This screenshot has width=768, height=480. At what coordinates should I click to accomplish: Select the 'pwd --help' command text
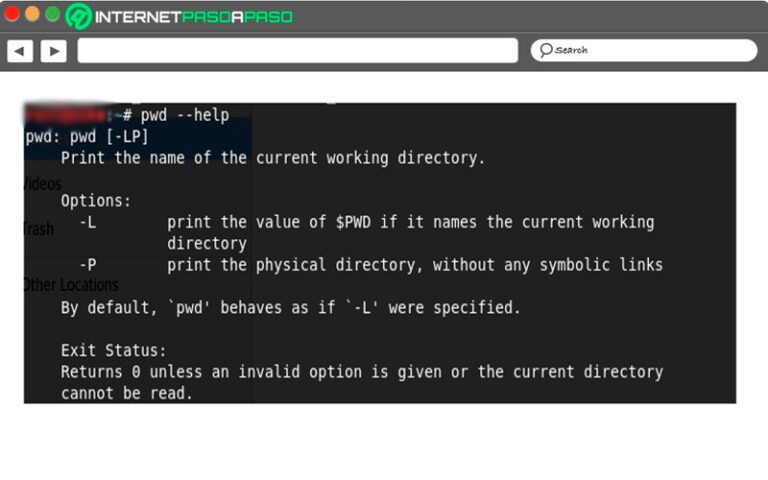click(x=185, y=115)
